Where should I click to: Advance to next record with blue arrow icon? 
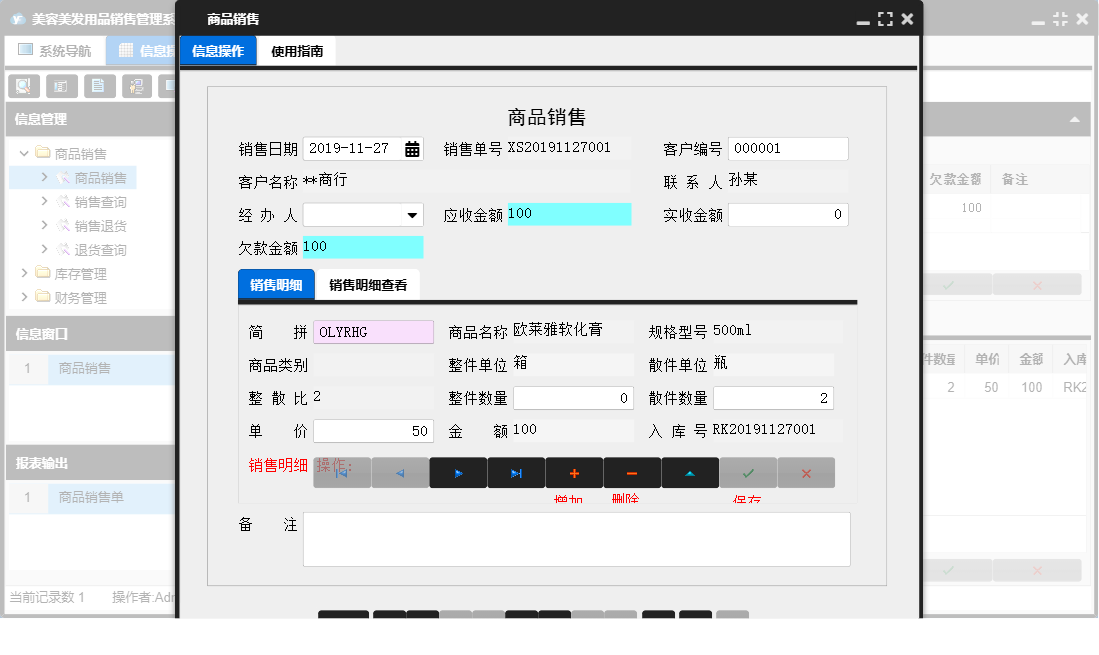click(458, 472)
